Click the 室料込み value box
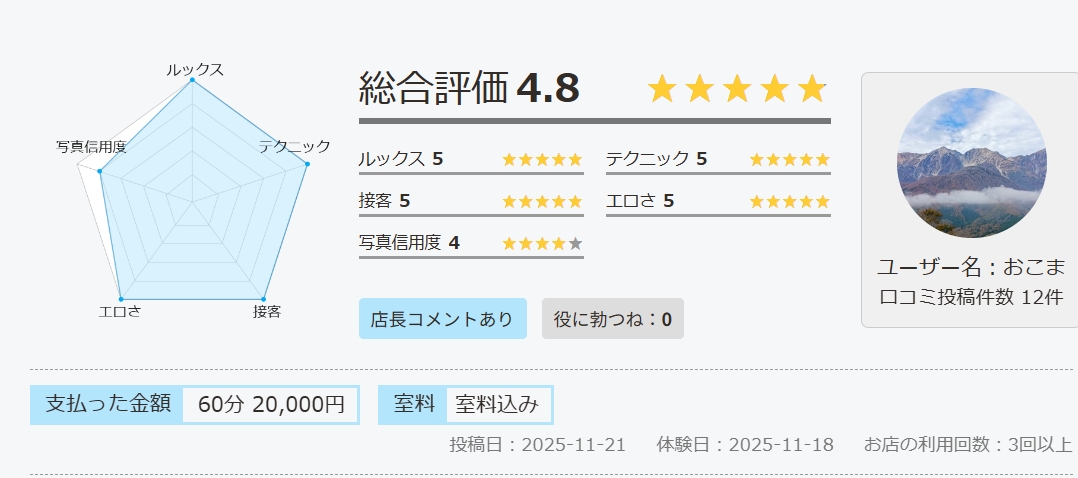 click(x=497, y=404)
